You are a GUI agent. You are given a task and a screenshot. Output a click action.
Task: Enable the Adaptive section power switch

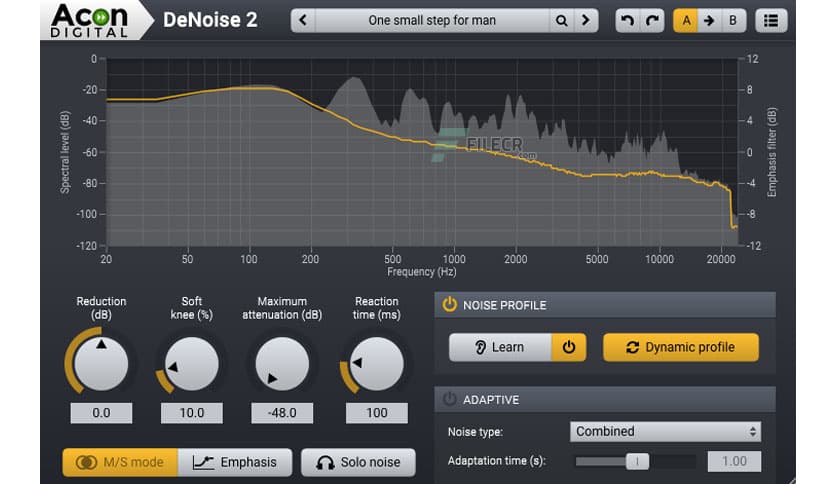(x=449, y=399)
